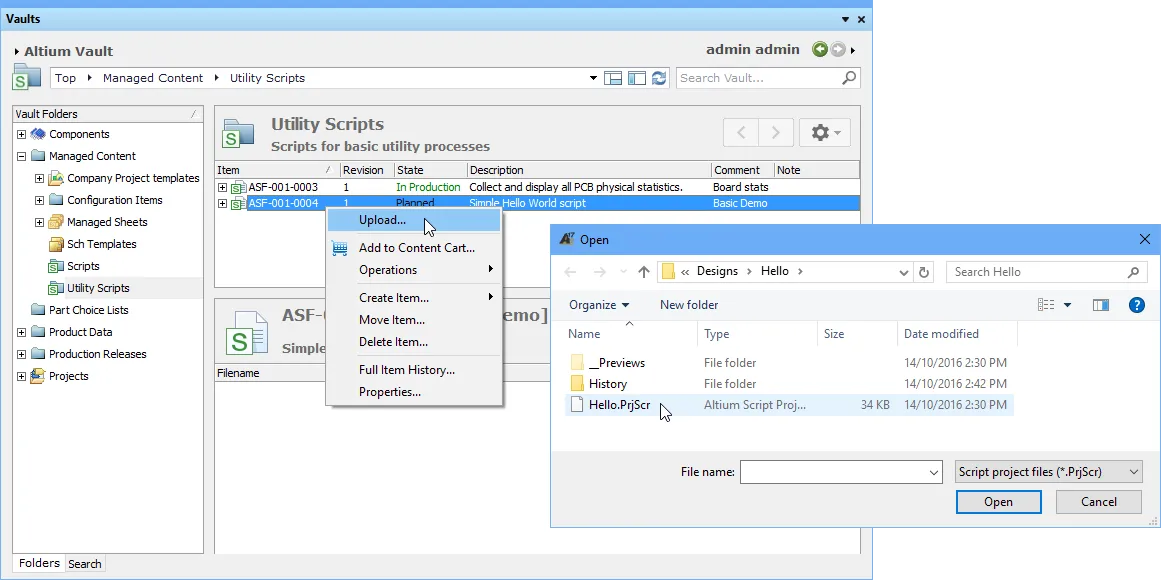This screenshot has height=580, width=1161.
Task: Click the vault S icon beside the breadcrumb
Action: (26, 77)
